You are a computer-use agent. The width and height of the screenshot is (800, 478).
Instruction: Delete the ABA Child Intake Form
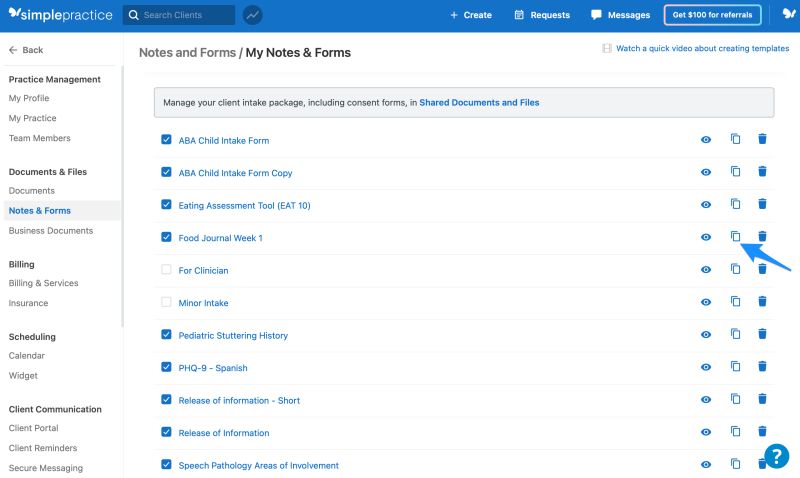click(762, 139)
